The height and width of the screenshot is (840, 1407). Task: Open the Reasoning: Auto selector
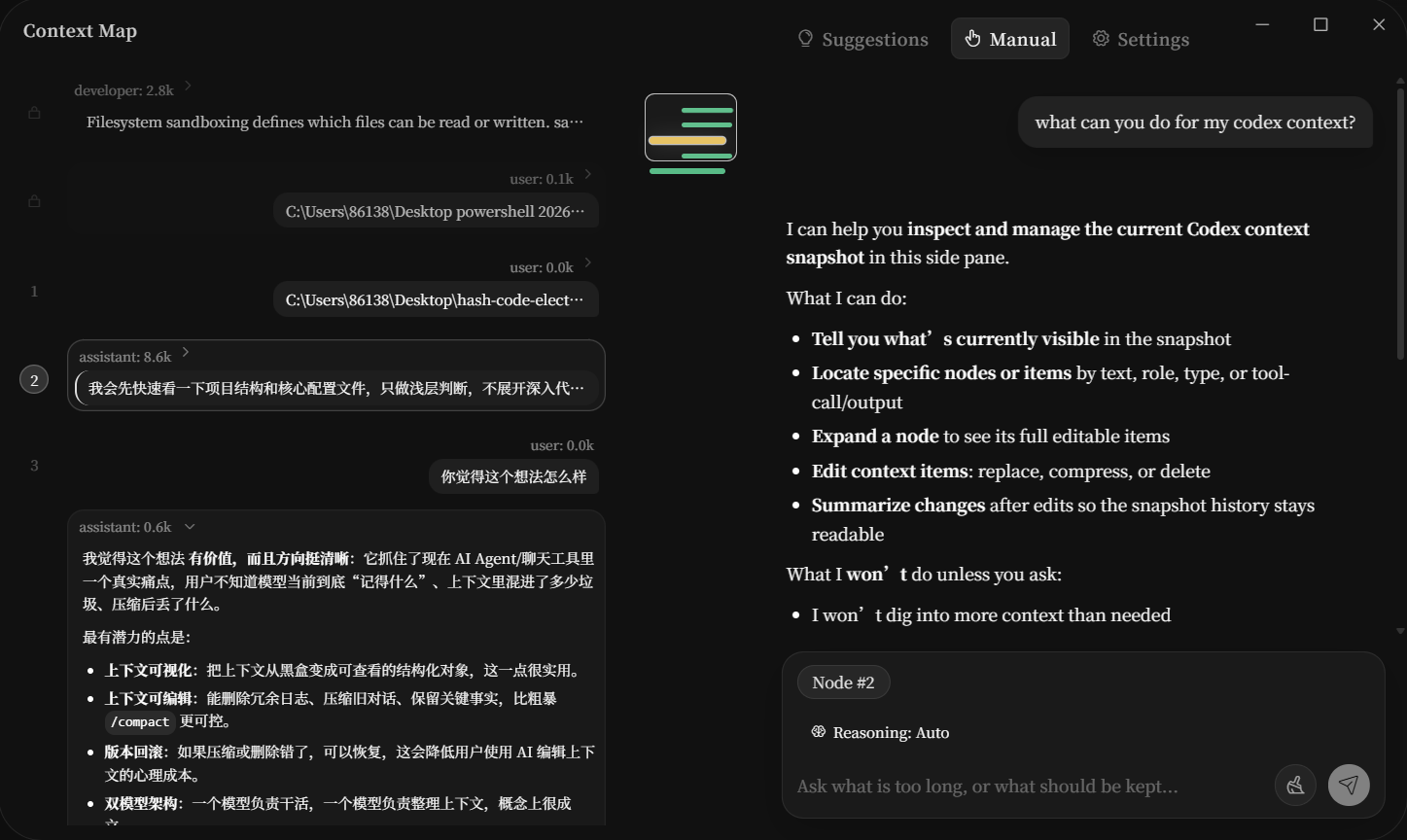tap(880, 733)
